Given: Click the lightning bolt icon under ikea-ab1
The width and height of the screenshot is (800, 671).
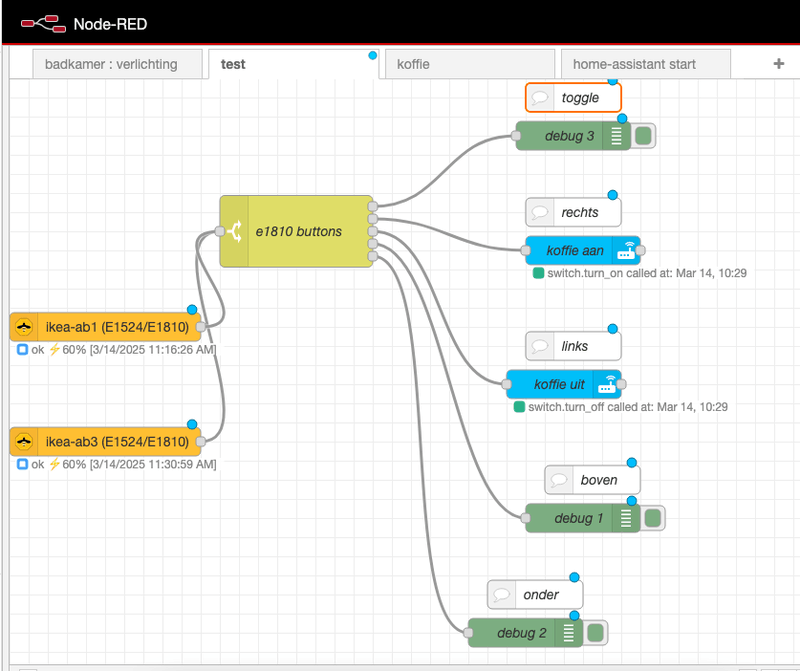Looking at the screenshot, I should pos(54,350).
